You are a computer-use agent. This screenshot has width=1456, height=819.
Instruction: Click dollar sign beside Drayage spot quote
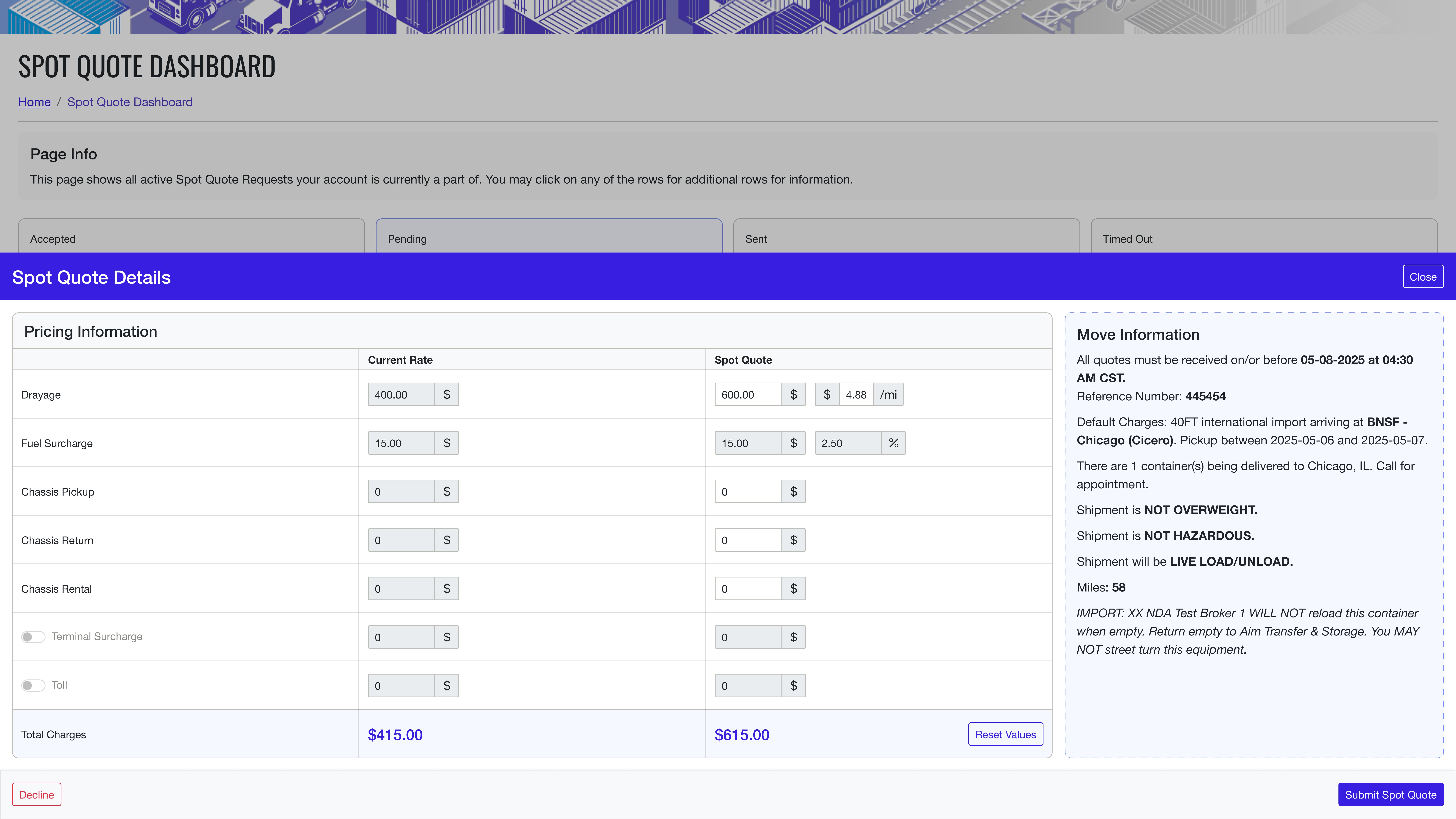(x=793, y=395)
